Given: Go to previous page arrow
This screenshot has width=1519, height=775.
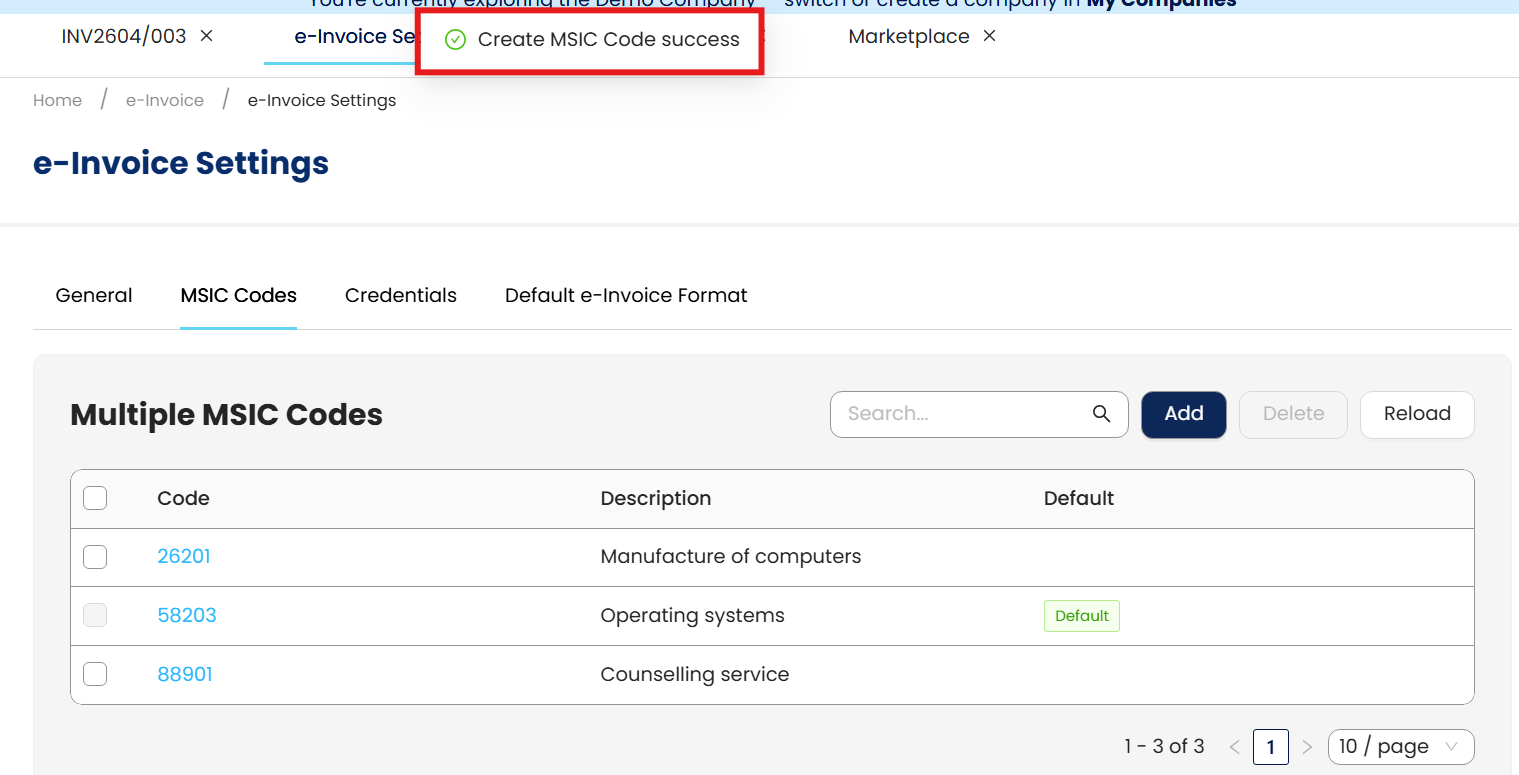Looking at the screenshot, I should (x=1234, y=747).
